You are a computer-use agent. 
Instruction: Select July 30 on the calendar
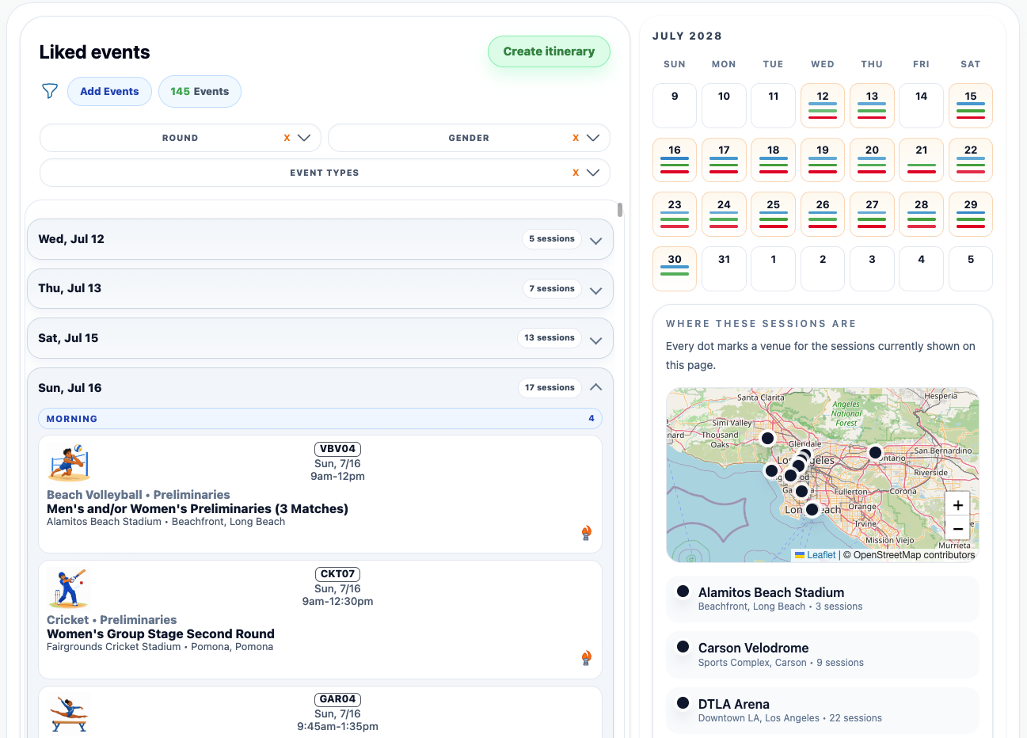point(675,268)
